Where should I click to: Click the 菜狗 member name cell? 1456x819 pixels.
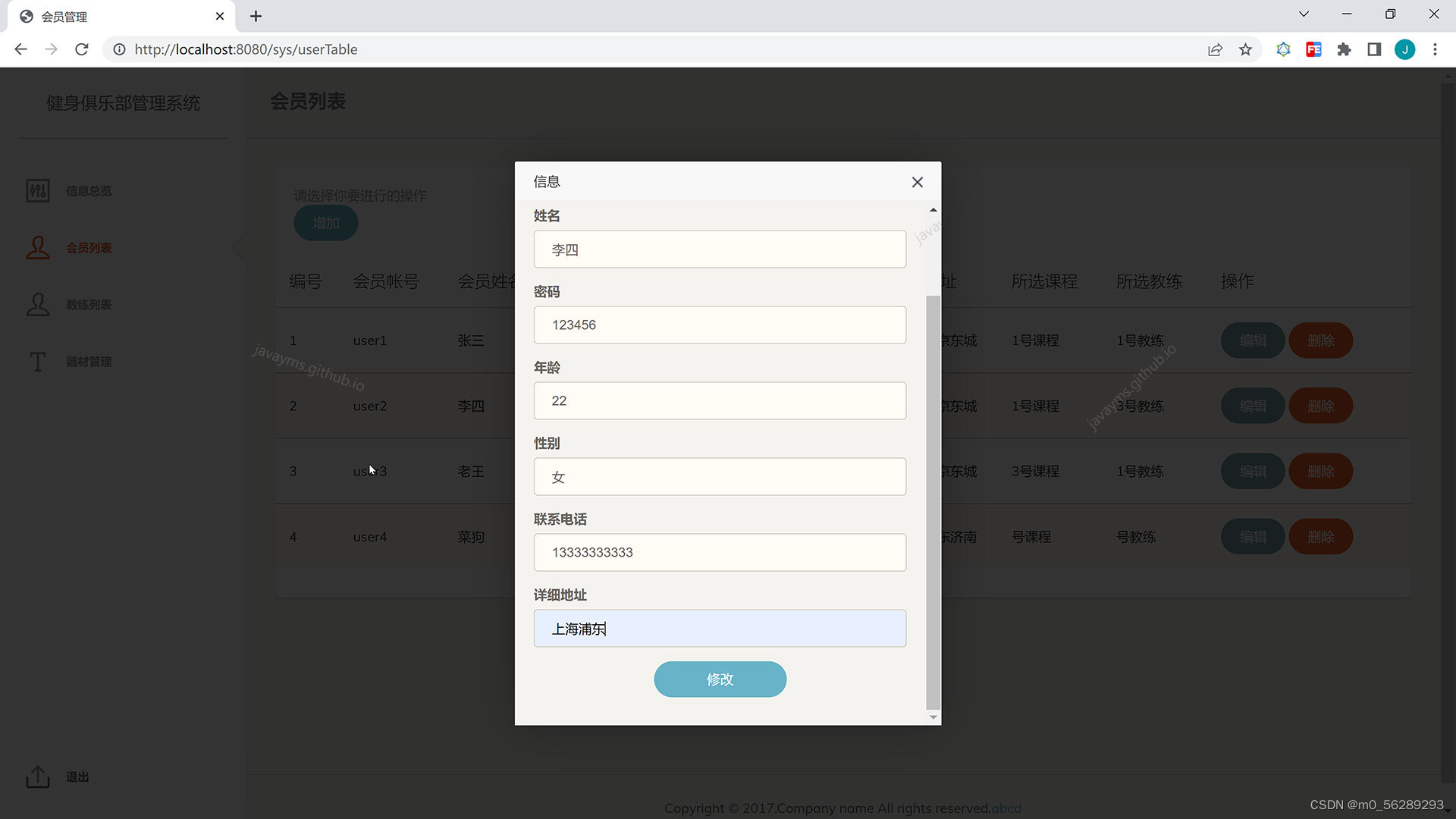[471, 537]
